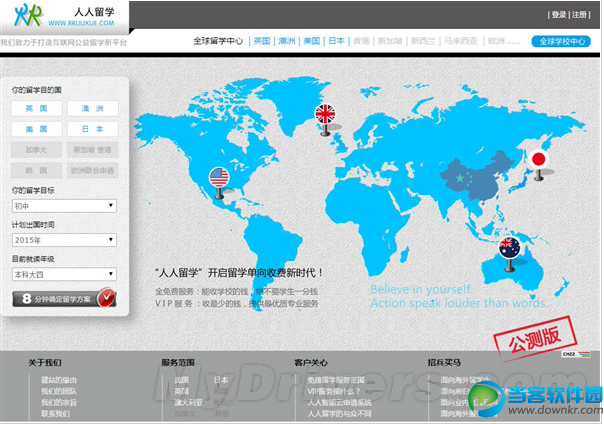Click the darker China region with star
Image resolution: width=604 pixels, height=424 pixels.
coord(478,176)
